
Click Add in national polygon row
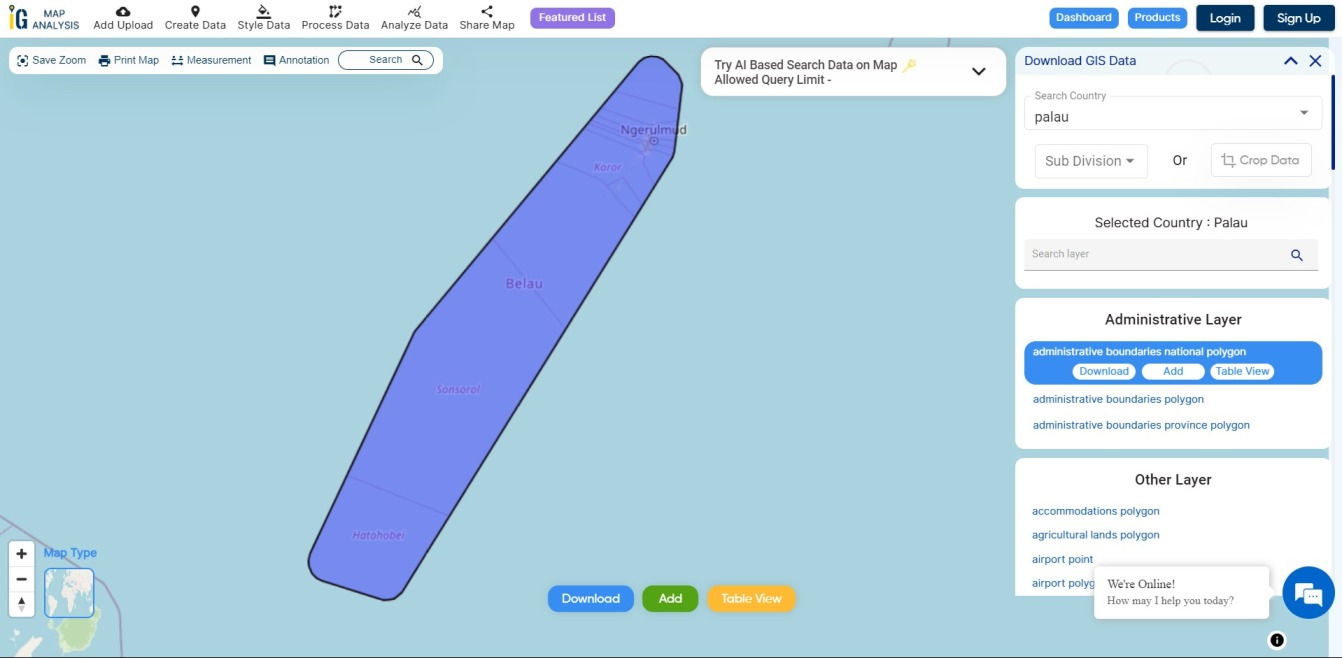tap(1173, 371)
